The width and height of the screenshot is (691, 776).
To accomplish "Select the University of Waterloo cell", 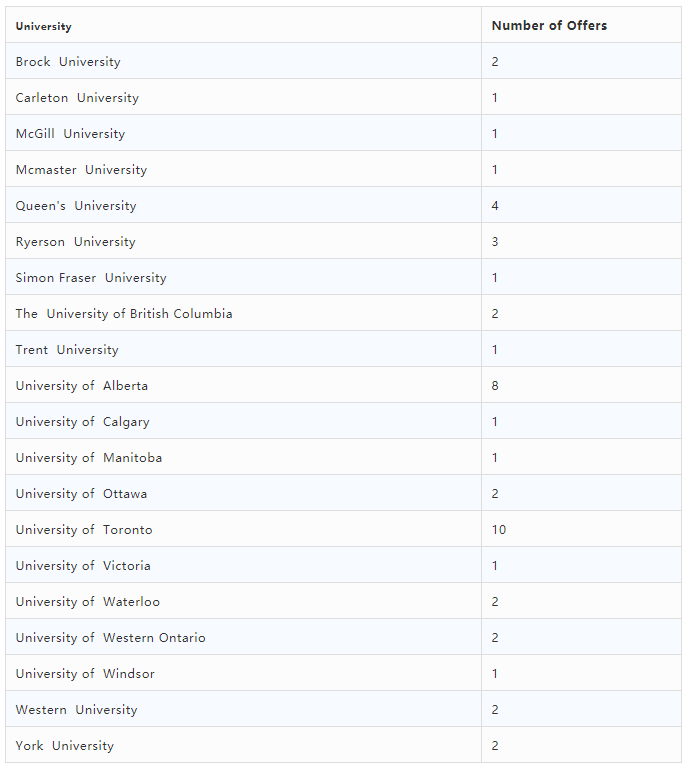I will (88, 602).
